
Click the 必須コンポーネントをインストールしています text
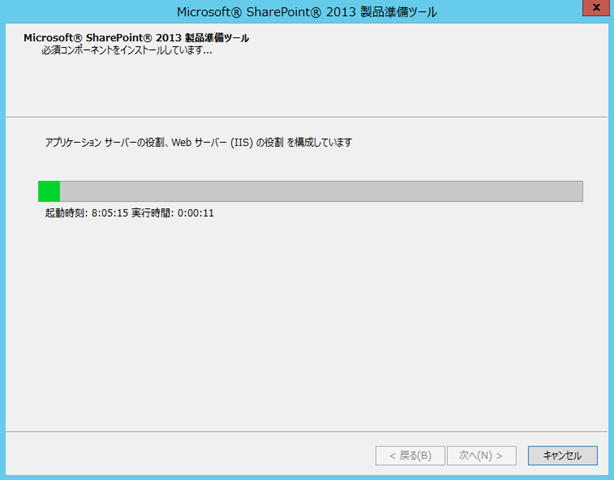[x=127, y=51]
